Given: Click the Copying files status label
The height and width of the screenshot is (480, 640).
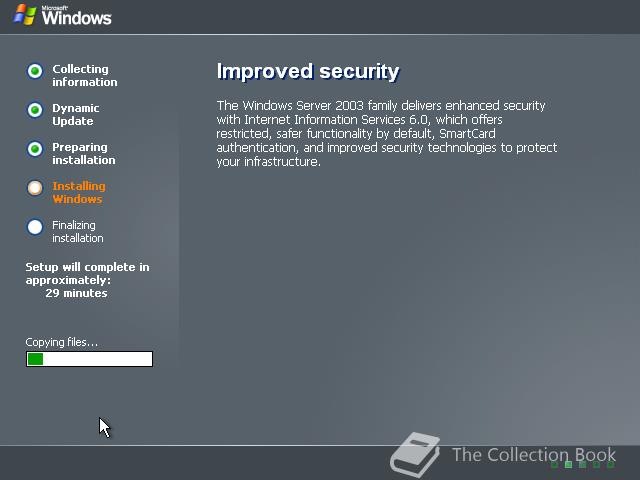Looking at the screenshot, I should (62, 342).
